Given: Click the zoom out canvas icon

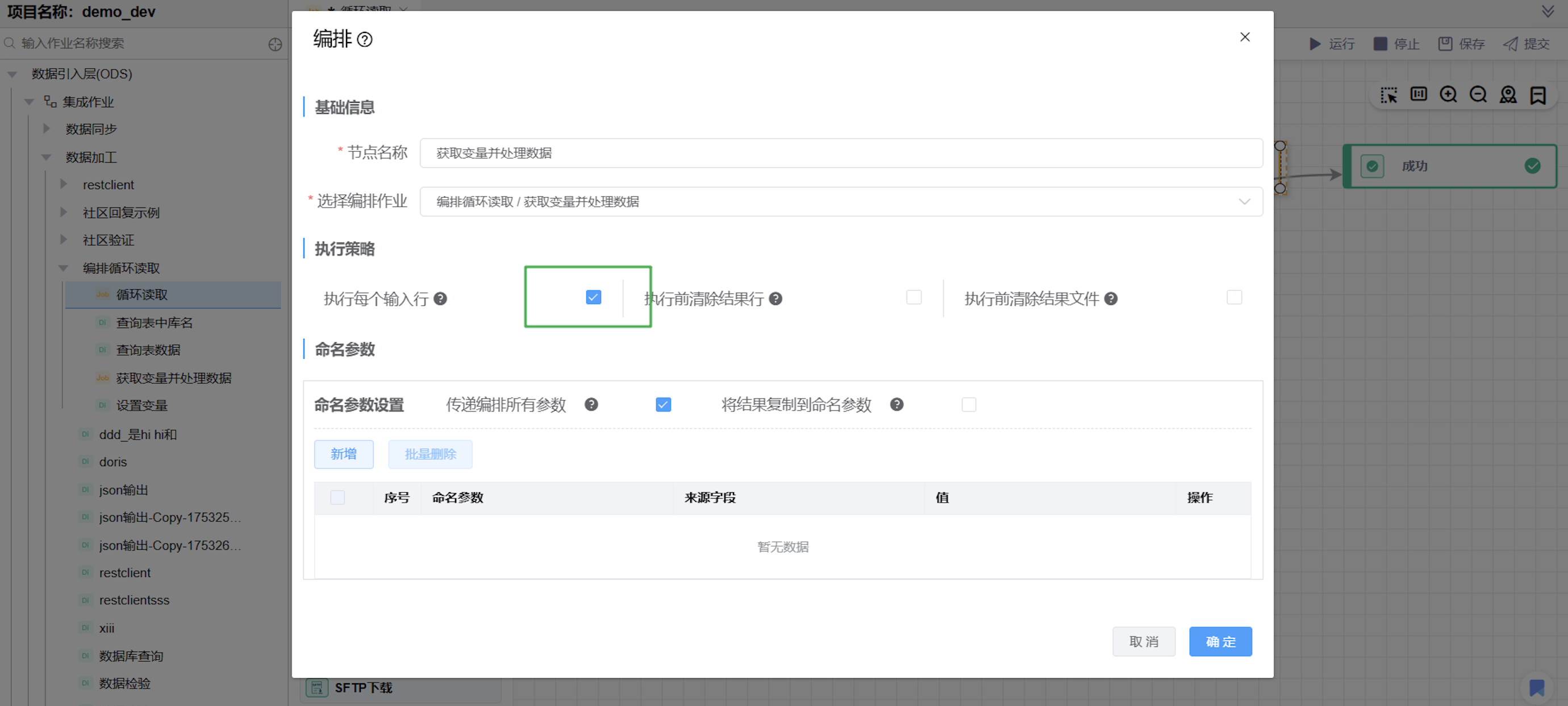Looking at the screenshot, I should pos(1478,94).
